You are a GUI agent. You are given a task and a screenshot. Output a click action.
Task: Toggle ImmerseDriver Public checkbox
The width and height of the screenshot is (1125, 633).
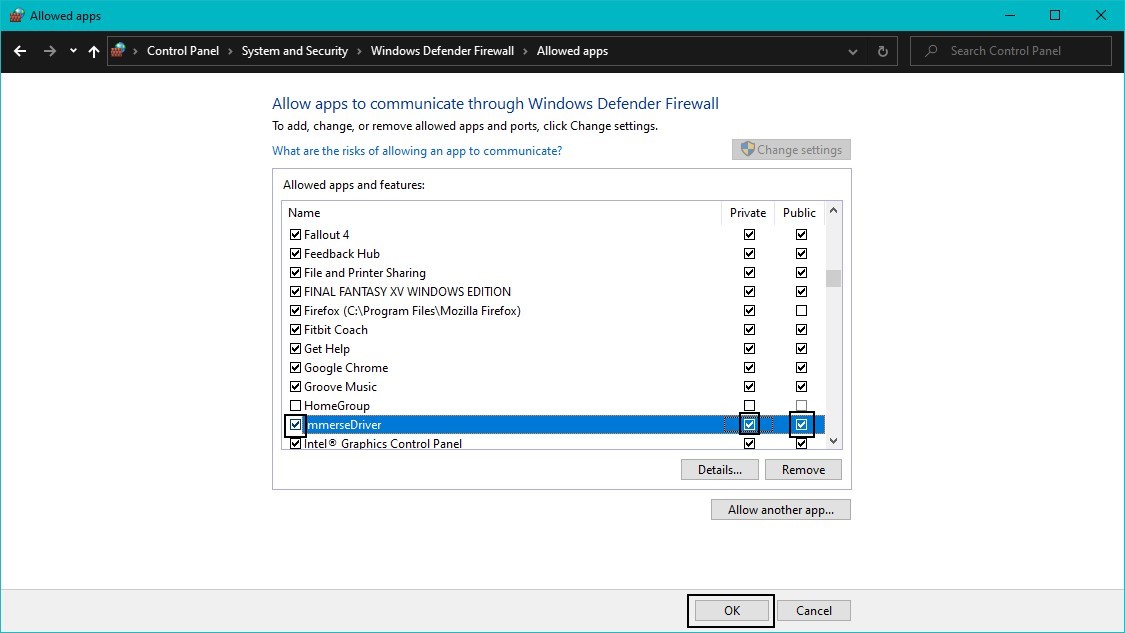click(x=801, y=425)
